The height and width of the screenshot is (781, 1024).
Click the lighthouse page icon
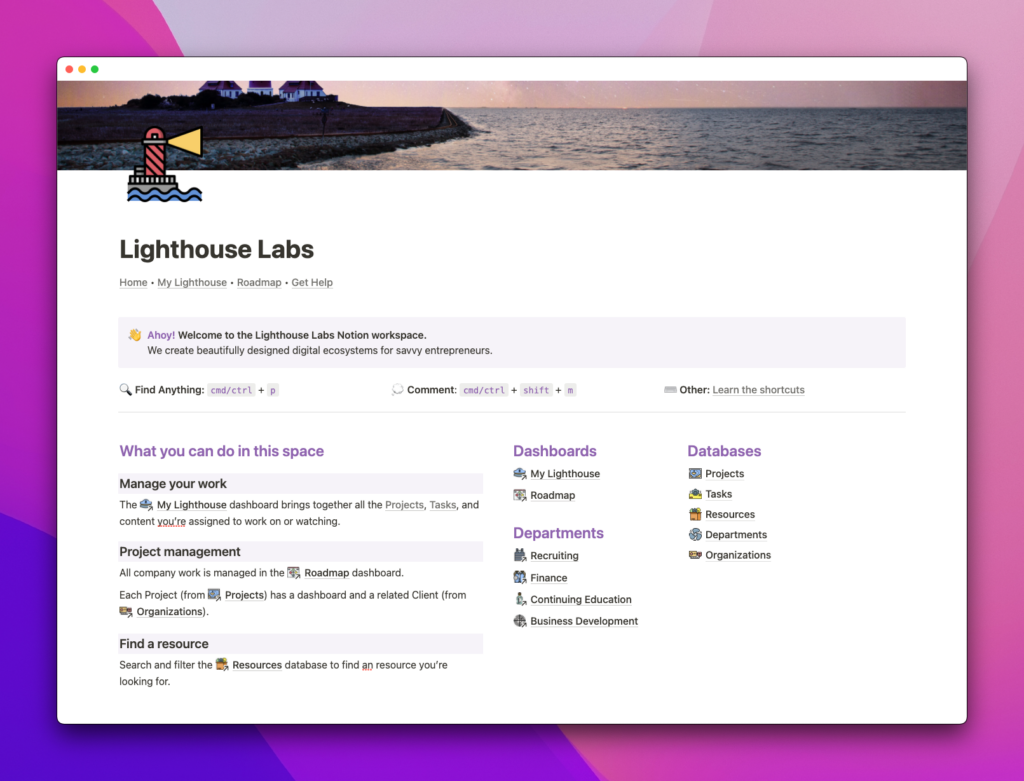click(x=165, y=164)
